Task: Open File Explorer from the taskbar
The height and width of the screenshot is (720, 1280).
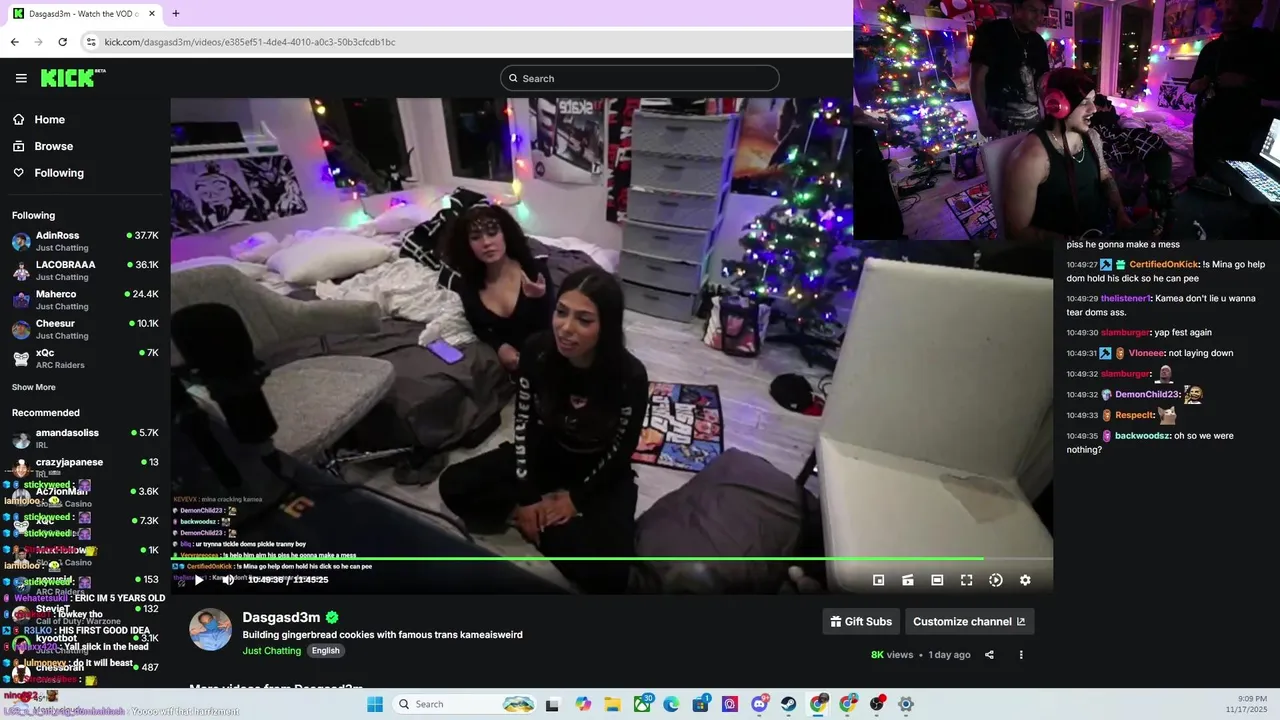Action: 612,704
